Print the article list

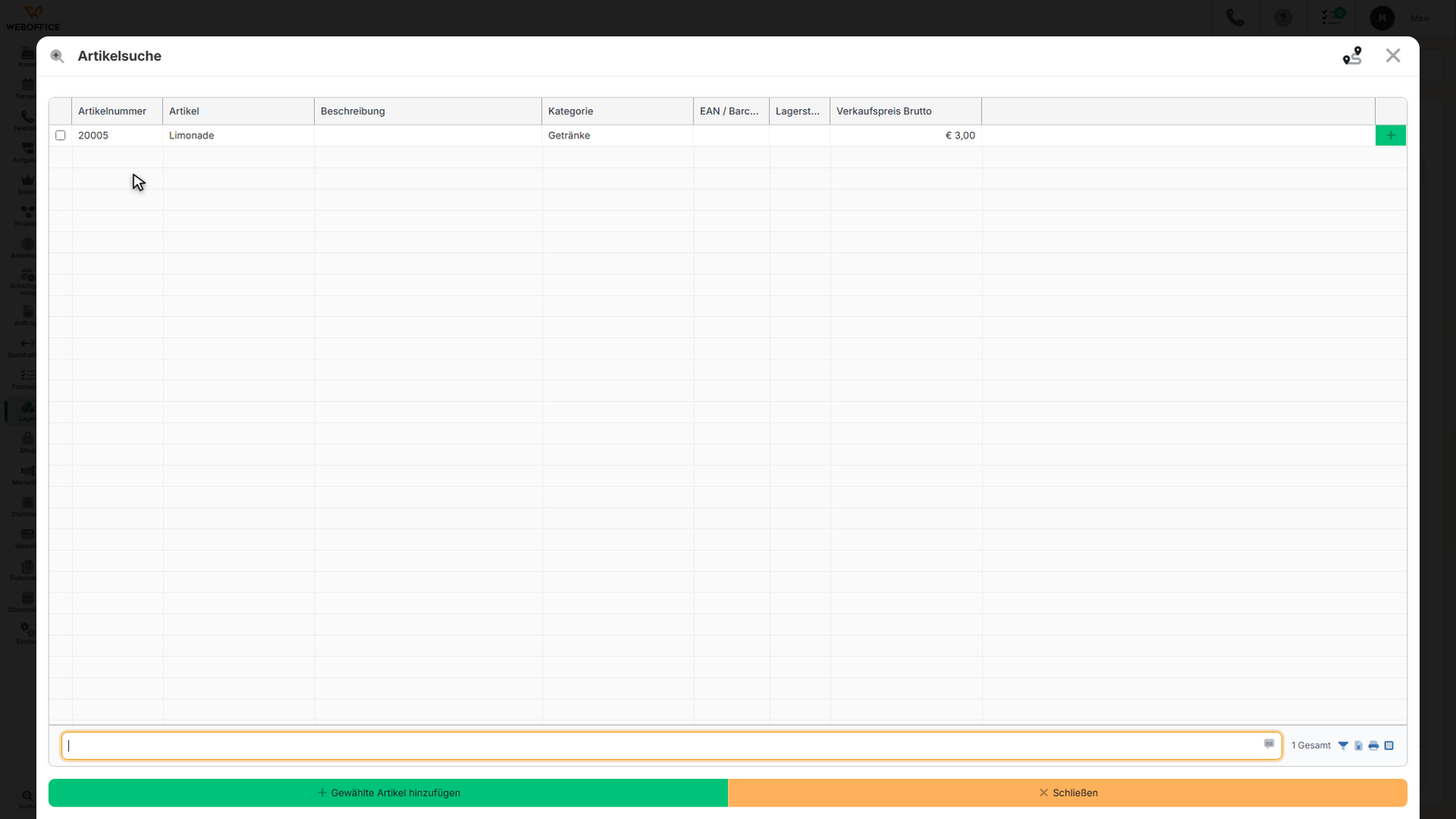coord(1374,745)
